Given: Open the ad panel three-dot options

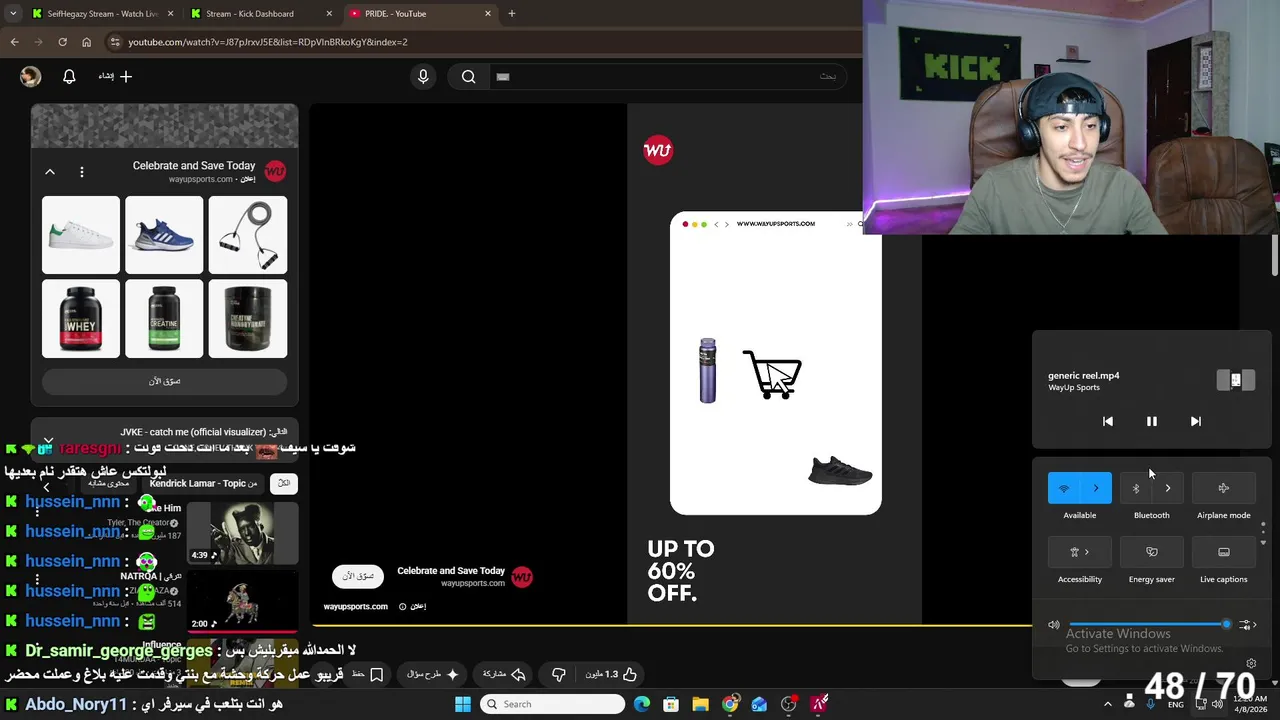Looking at the screenshot, I should coord(82,172).
